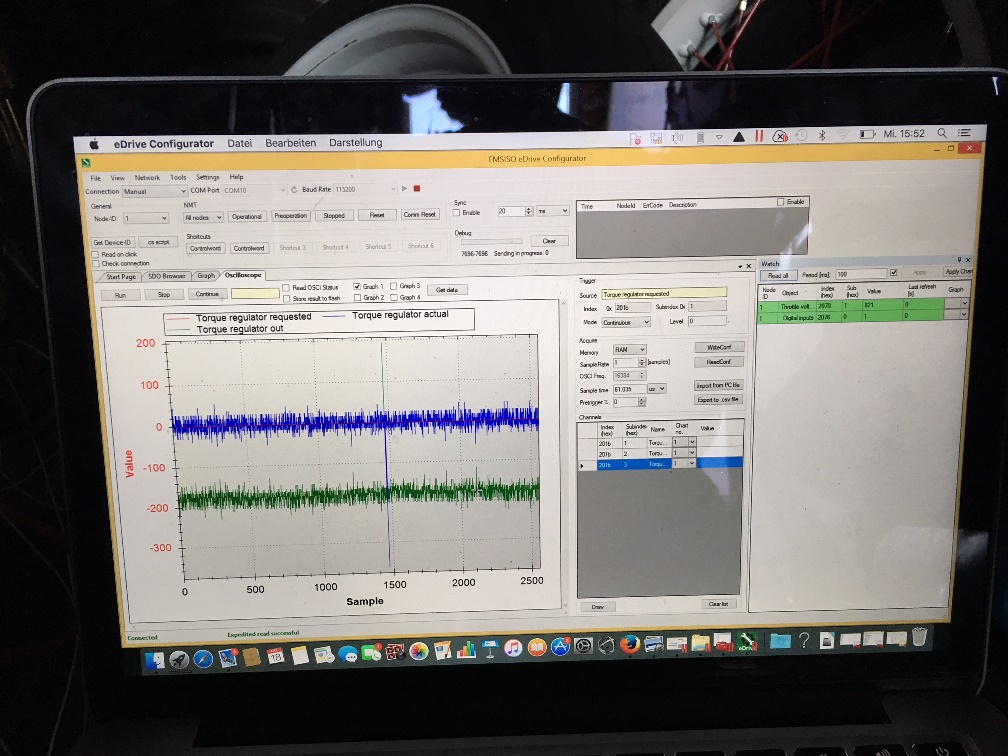Click the red stop connection icon
Image resolution: width=1008 pixels, height=756 pixels.
pos(417,188)
